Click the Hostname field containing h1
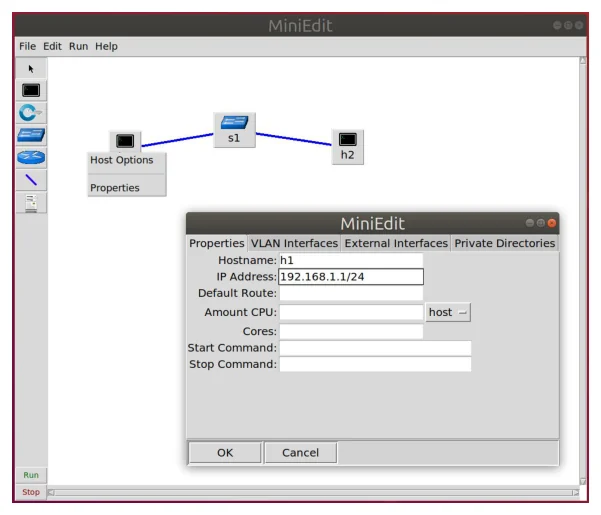This screenshot has width=601, height=515. tap(351, 260)
